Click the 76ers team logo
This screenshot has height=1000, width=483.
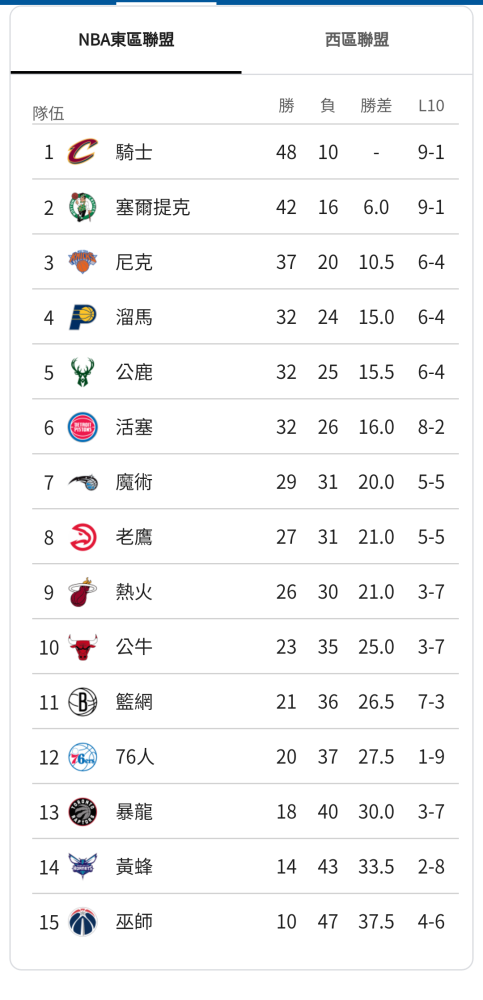pyautogui.click(x=83, y=757)
